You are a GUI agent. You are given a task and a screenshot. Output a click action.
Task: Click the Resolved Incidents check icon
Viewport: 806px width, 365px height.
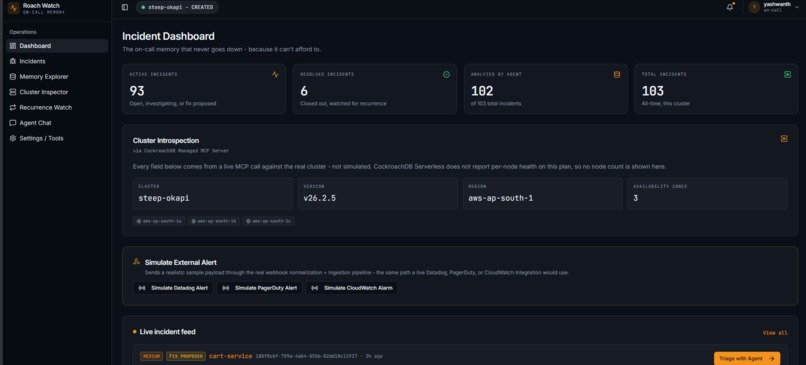(x=446, y=75)
